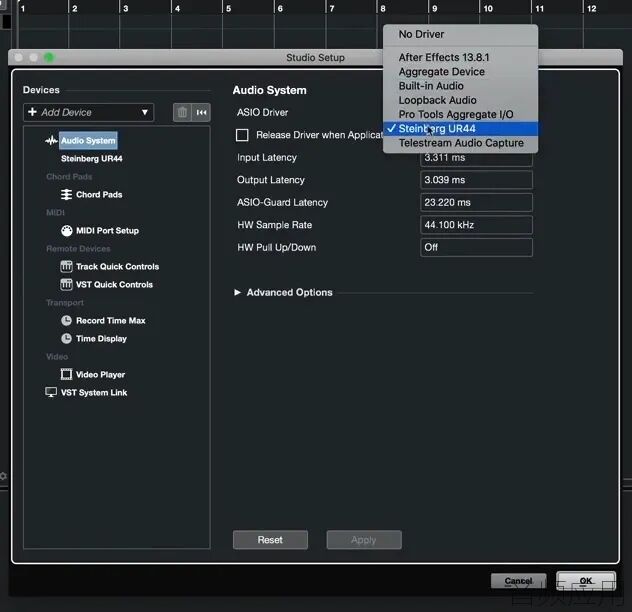The height and width of the screenshot is (612, 632).
Task: Select Time Display item
Action: point(101,339)
